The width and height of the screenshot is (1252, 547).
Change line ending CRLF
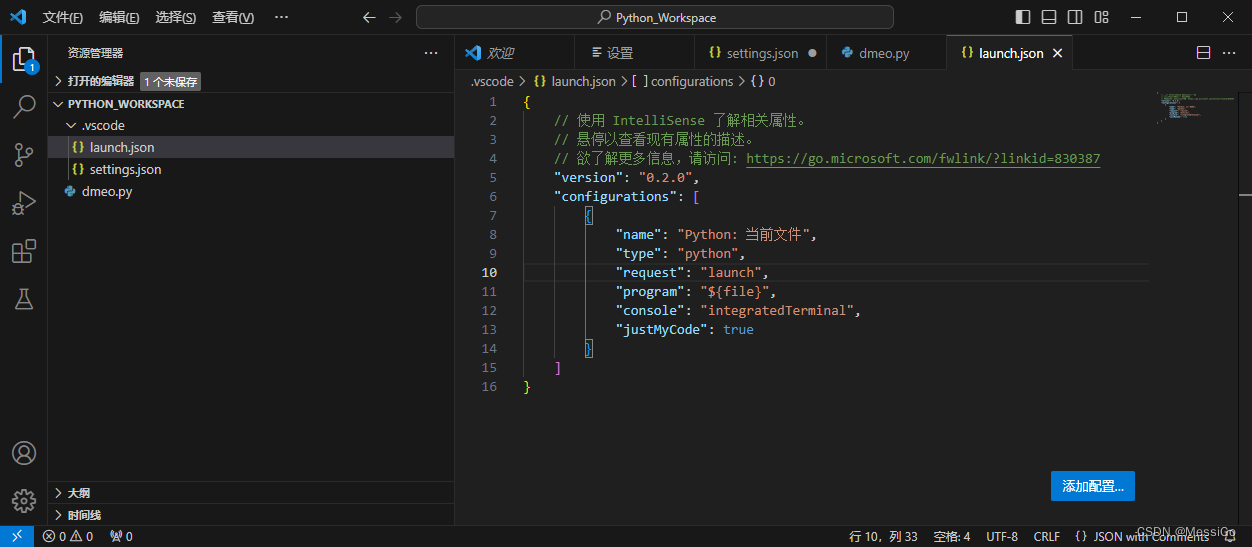(1047, 536)
